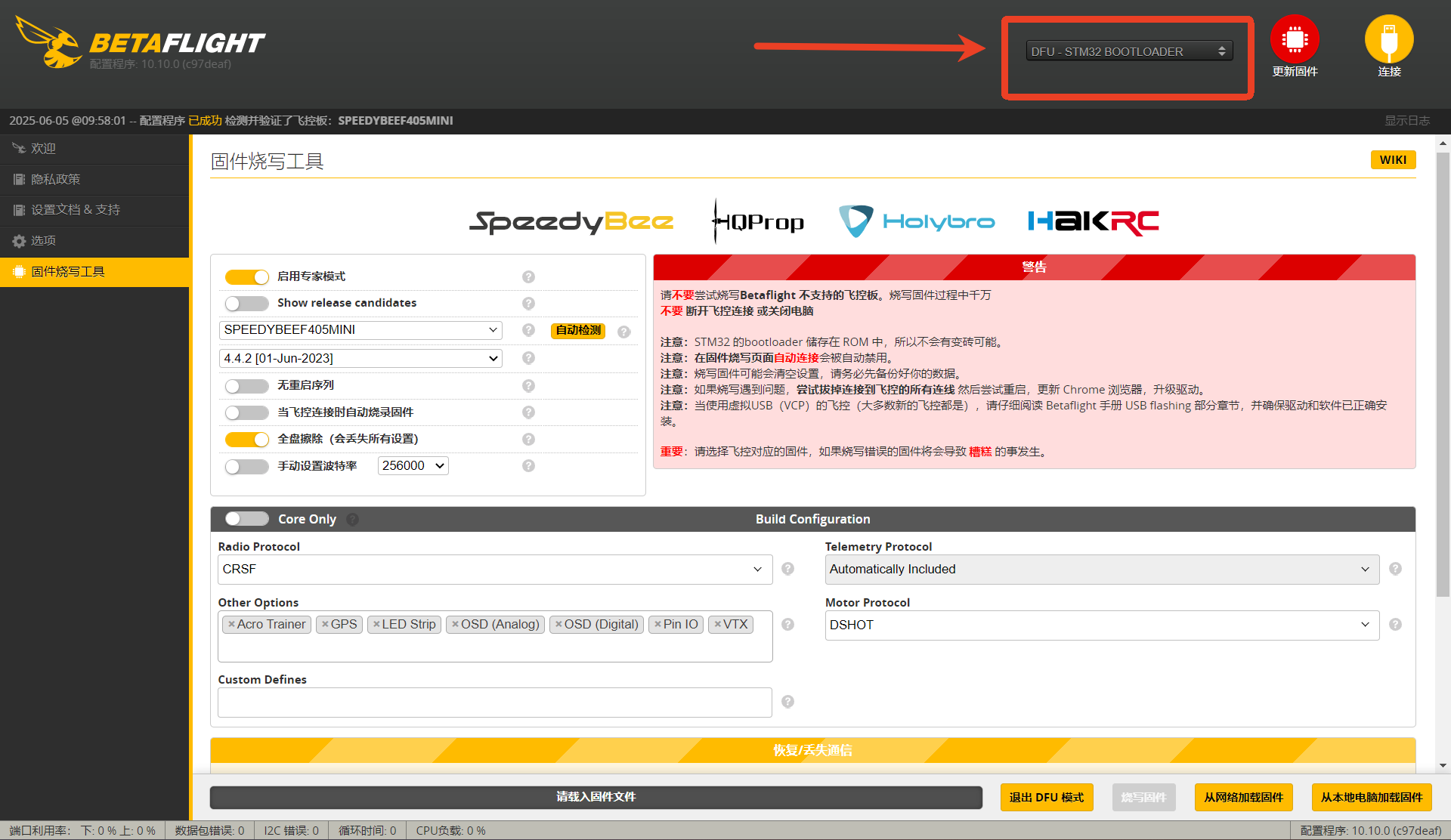Open help for Show release candidates
This screenshot has height=840, width=1451.
(528, 303)
